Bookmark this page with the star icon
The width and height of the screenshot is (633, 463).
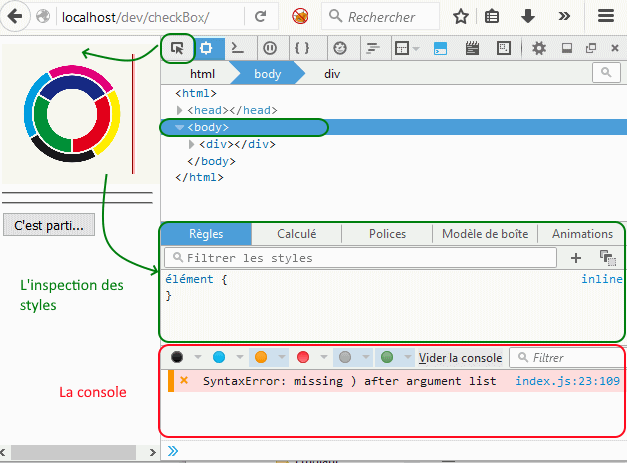[x=460, y=17]
